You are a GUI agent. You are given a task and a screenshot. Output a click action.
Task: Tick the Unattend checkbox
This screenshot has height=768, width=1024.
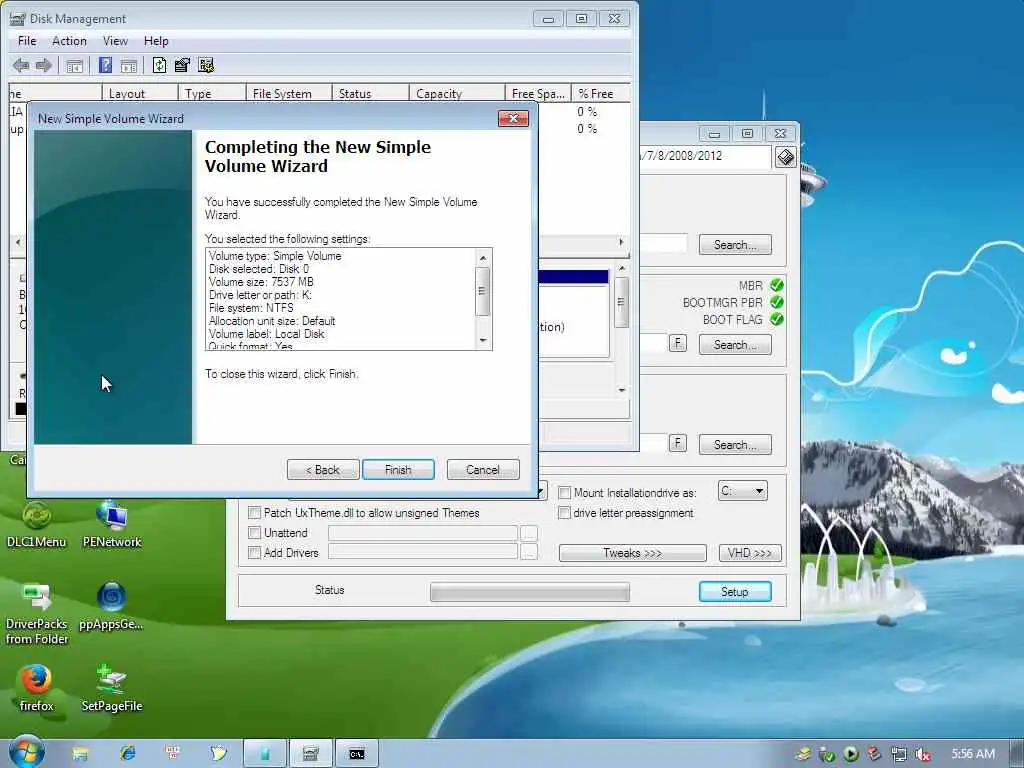click(255, 533)
